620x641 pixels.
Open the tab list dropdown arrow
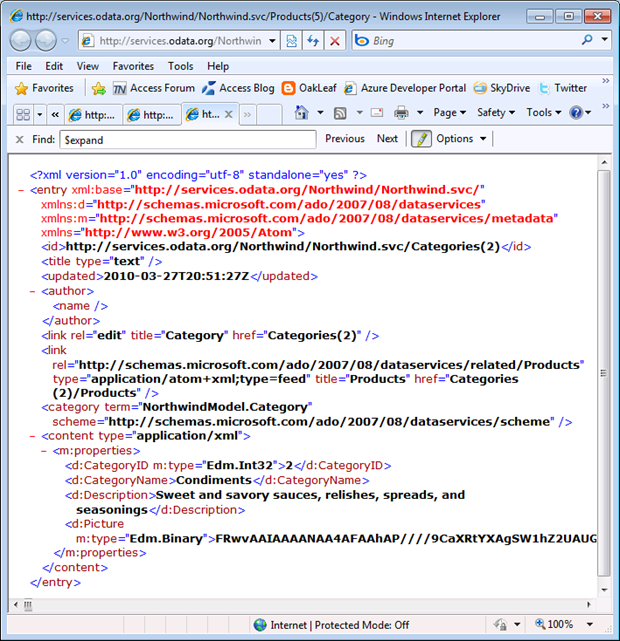[40, 114]
